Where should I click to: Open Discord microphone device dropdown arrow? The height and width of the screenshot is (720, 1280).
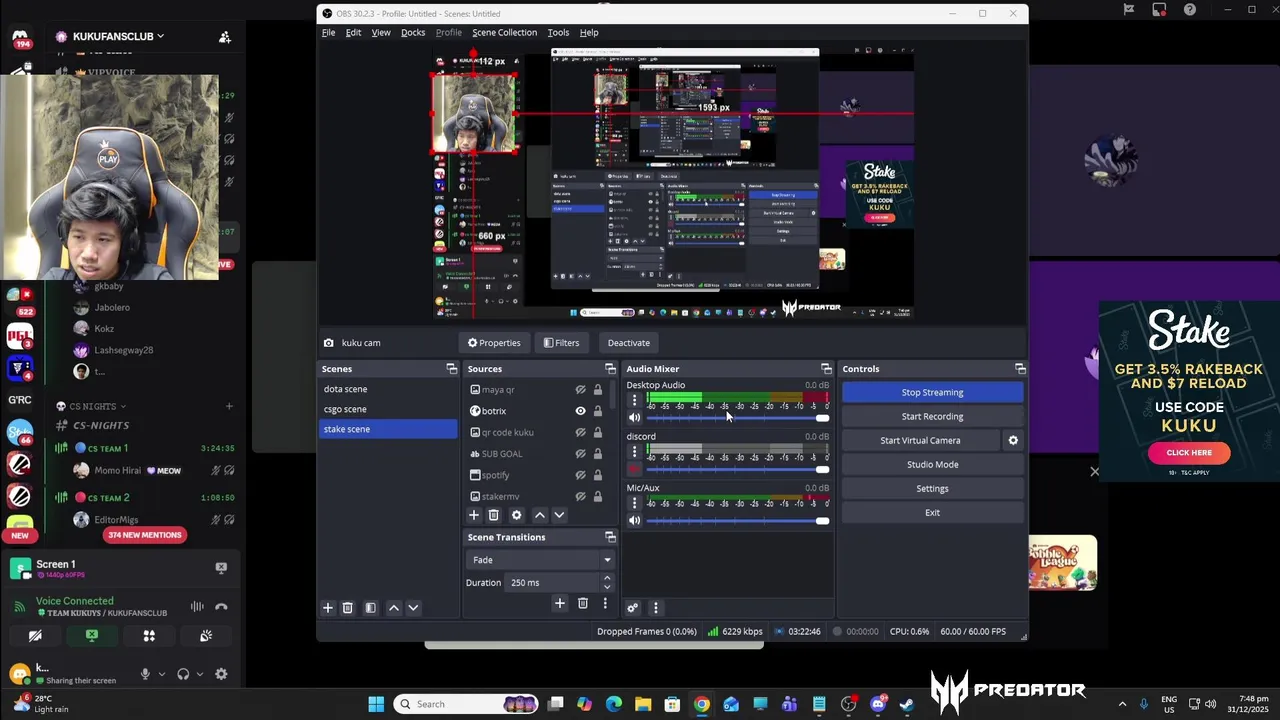click(x=161, y=675)
